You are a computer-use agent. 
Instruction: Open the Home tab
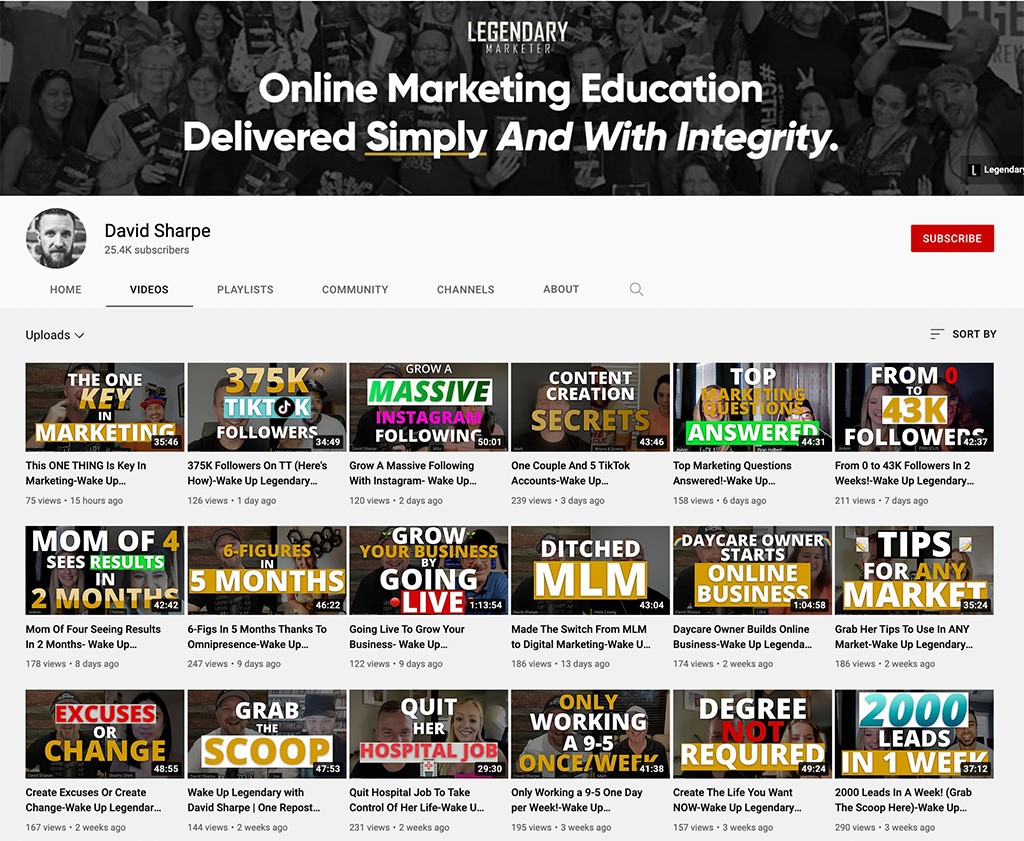tap(66, 289)
